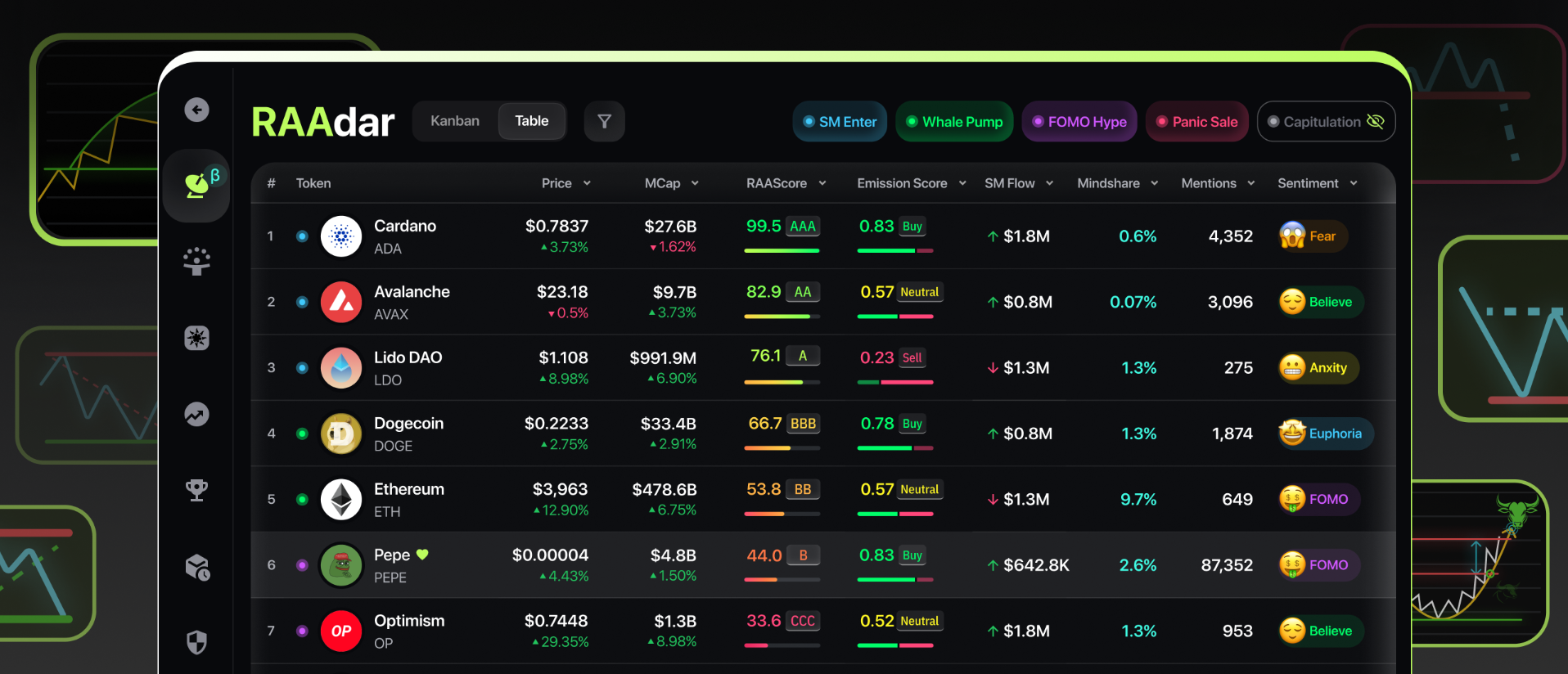1568x674 pixels.
Task: Click the shield icon in sidebar
Action: (196, 642)
